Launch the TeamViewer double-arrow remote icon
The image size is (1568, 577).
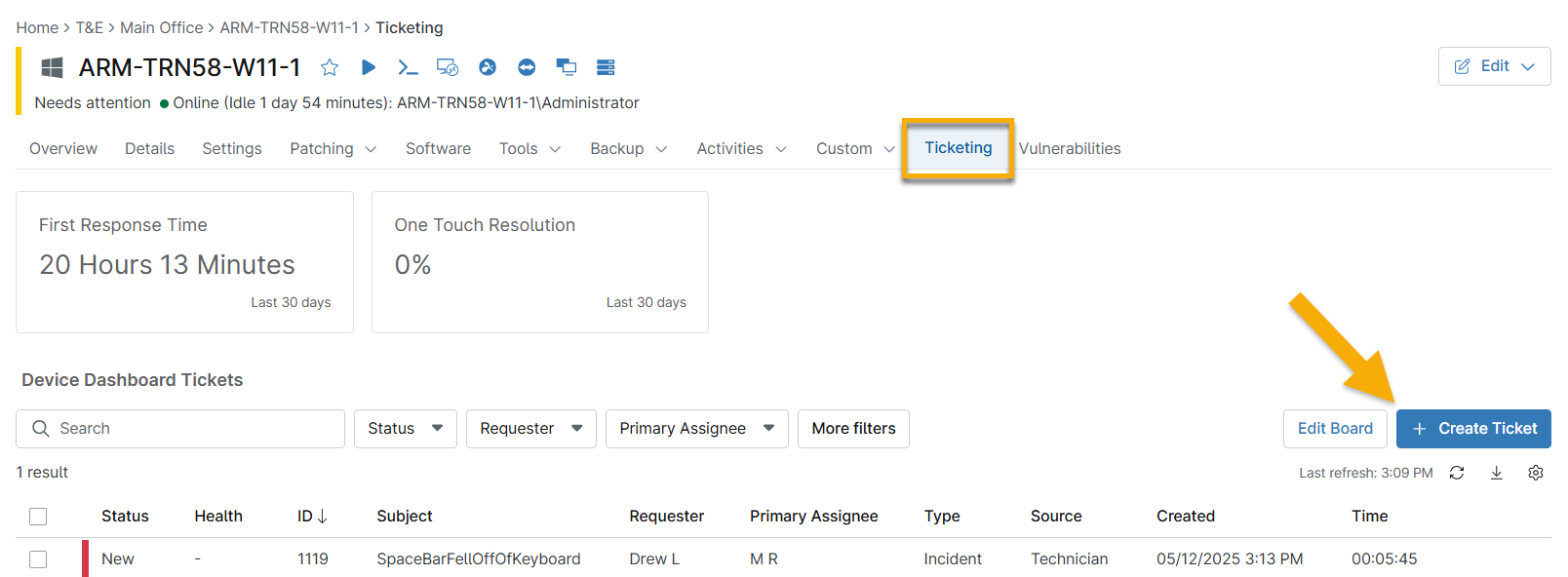[x=527, y=67]
